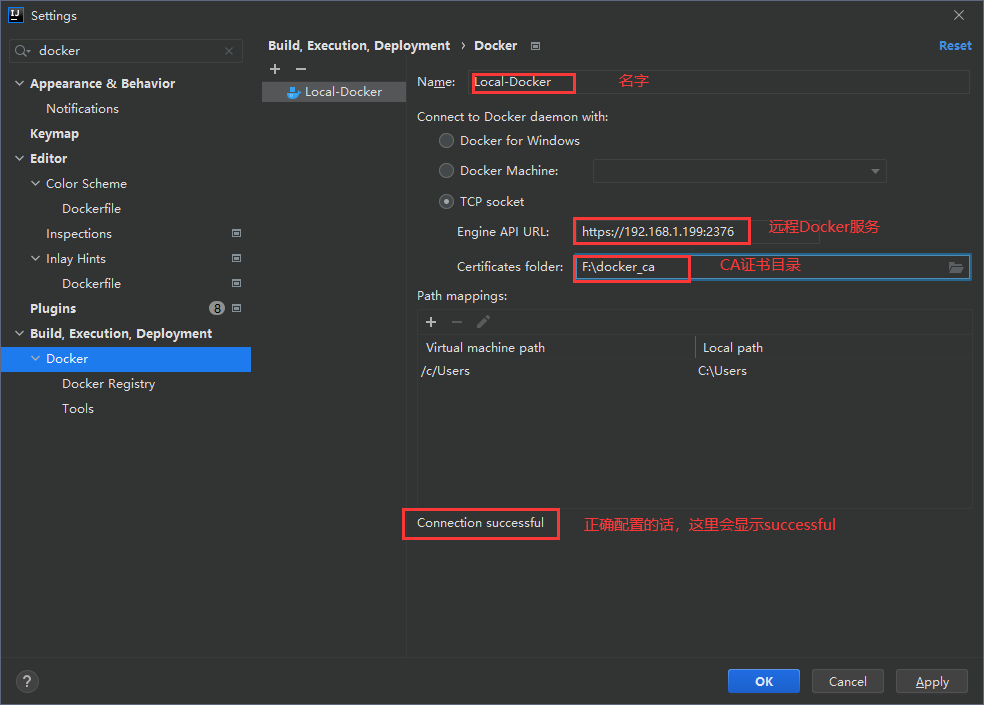Open Dockerfile under Color Scheme
The width and height of the screenshot is (984, 705).
(x=92, y=208)
